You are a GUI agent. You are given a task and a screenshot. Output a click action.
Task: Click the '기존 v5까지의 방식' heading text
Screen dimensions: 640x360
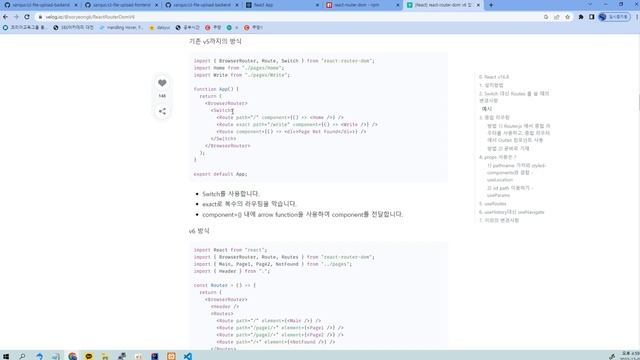215,41
